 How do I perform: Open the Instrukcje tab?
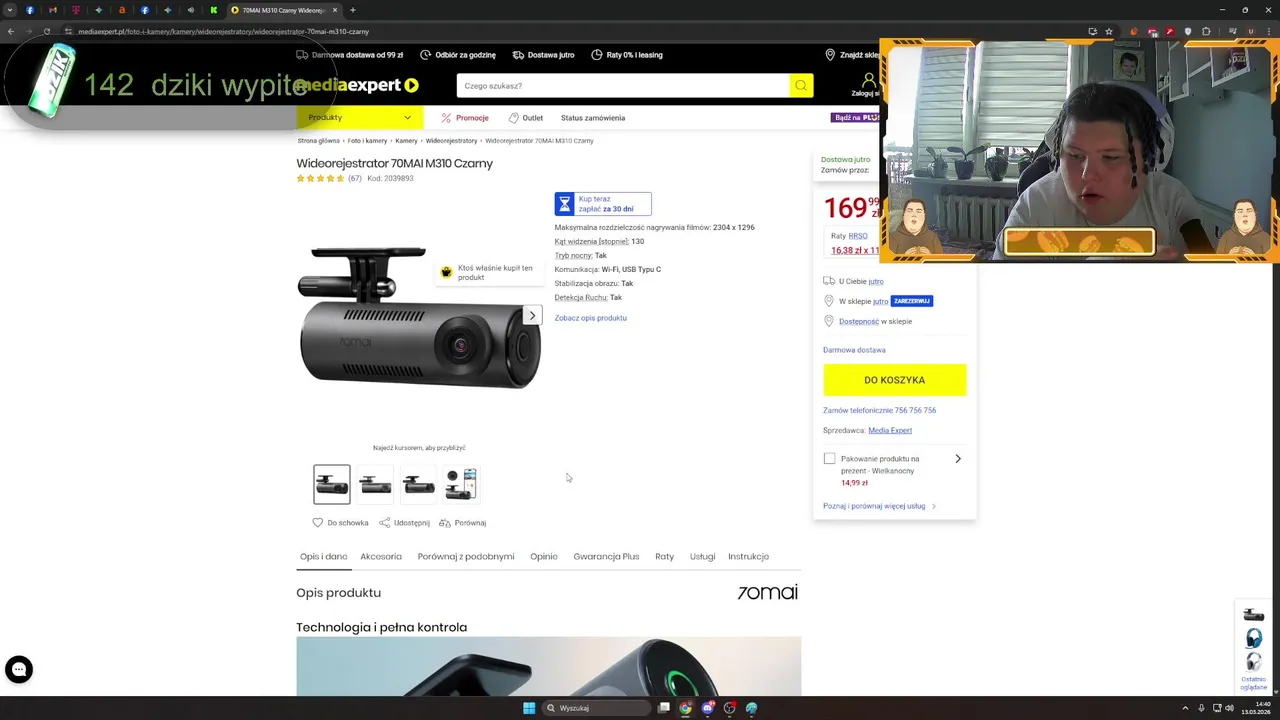[x=748, y=557]
